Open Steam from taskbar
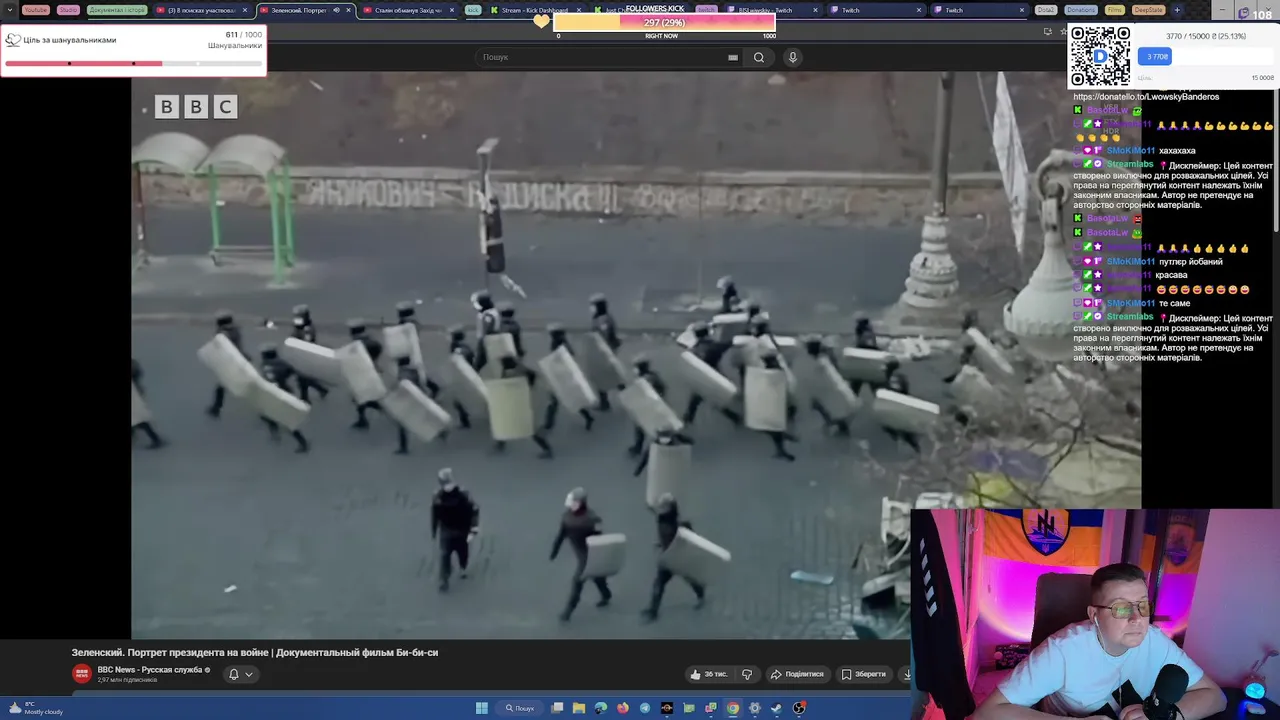The image size is (1280, 720). [x=777, y=708]
